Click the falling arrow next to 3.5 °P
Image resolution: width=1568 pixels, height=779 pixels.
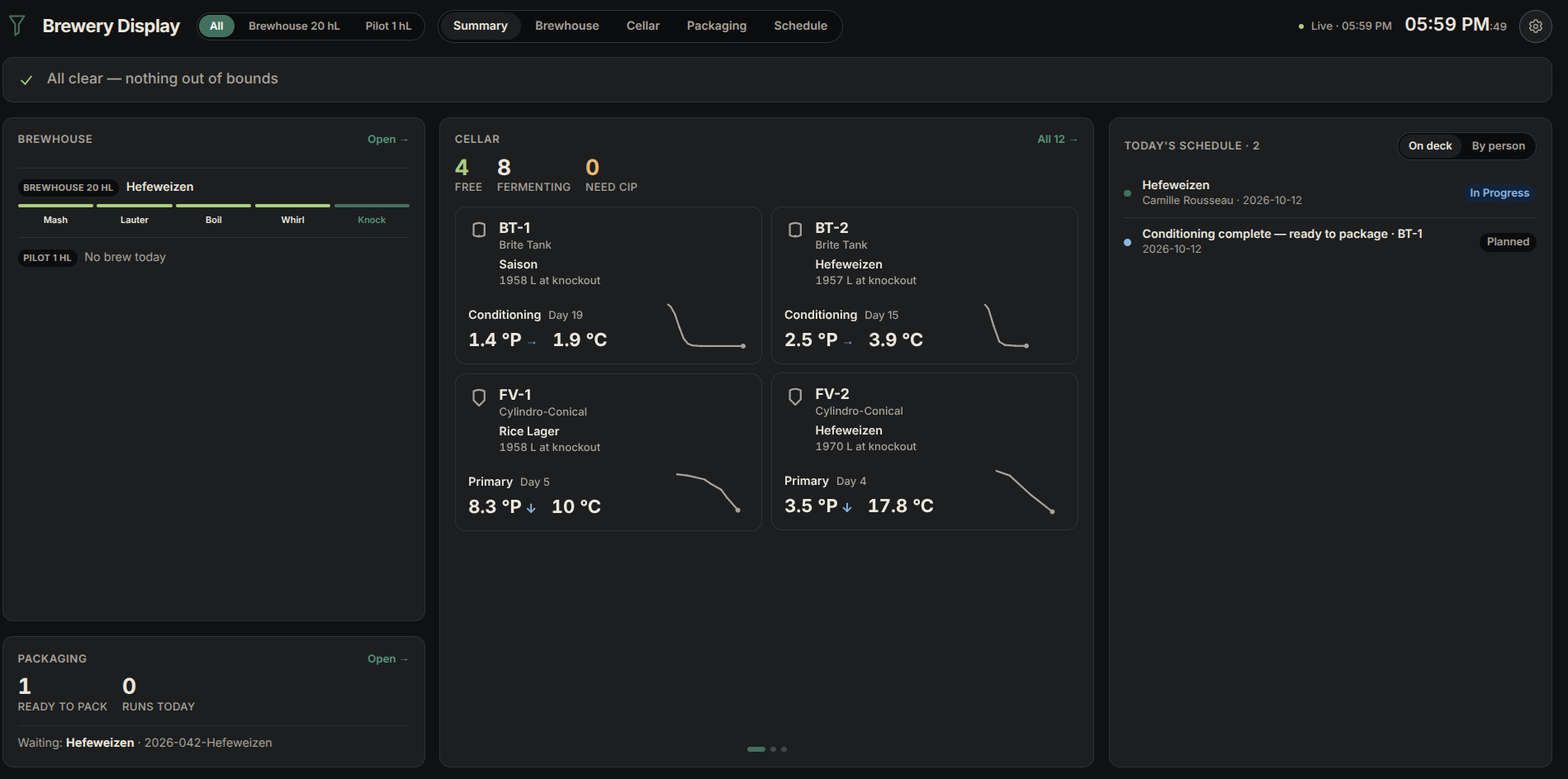(x=847, y=507)
